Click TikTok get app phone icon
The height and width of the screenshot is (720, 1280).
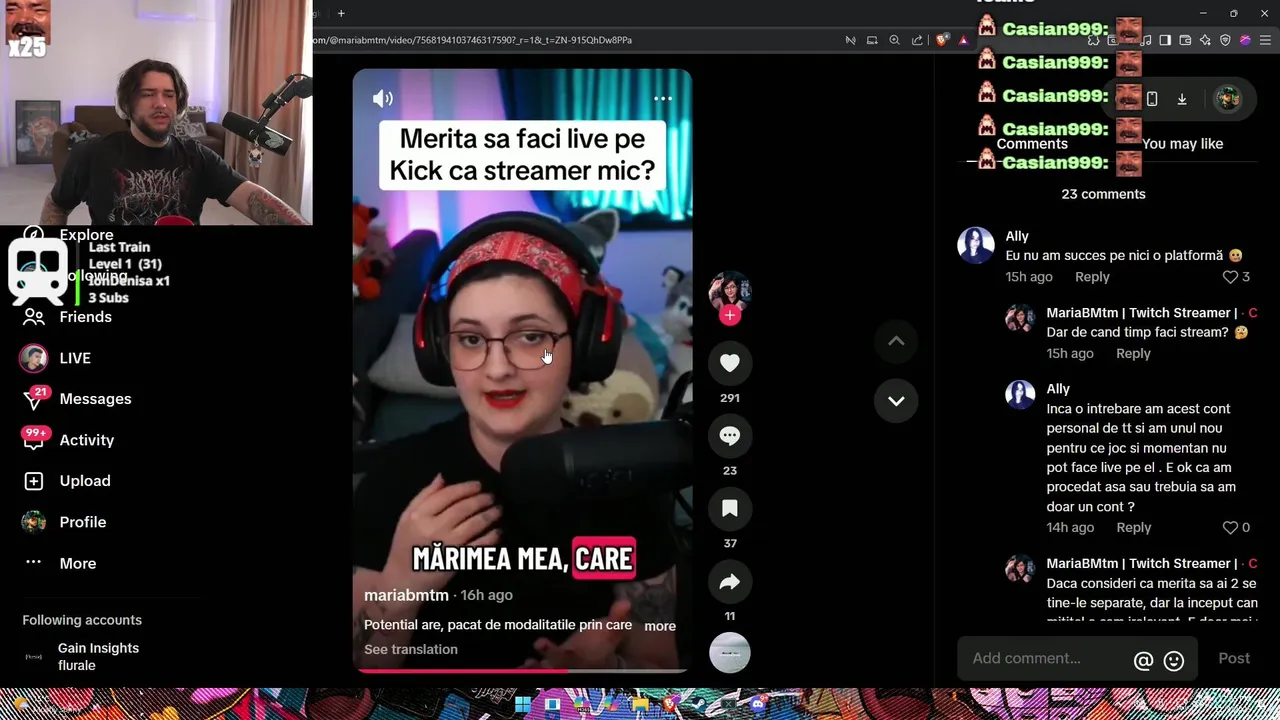[x=1152, y=99]
